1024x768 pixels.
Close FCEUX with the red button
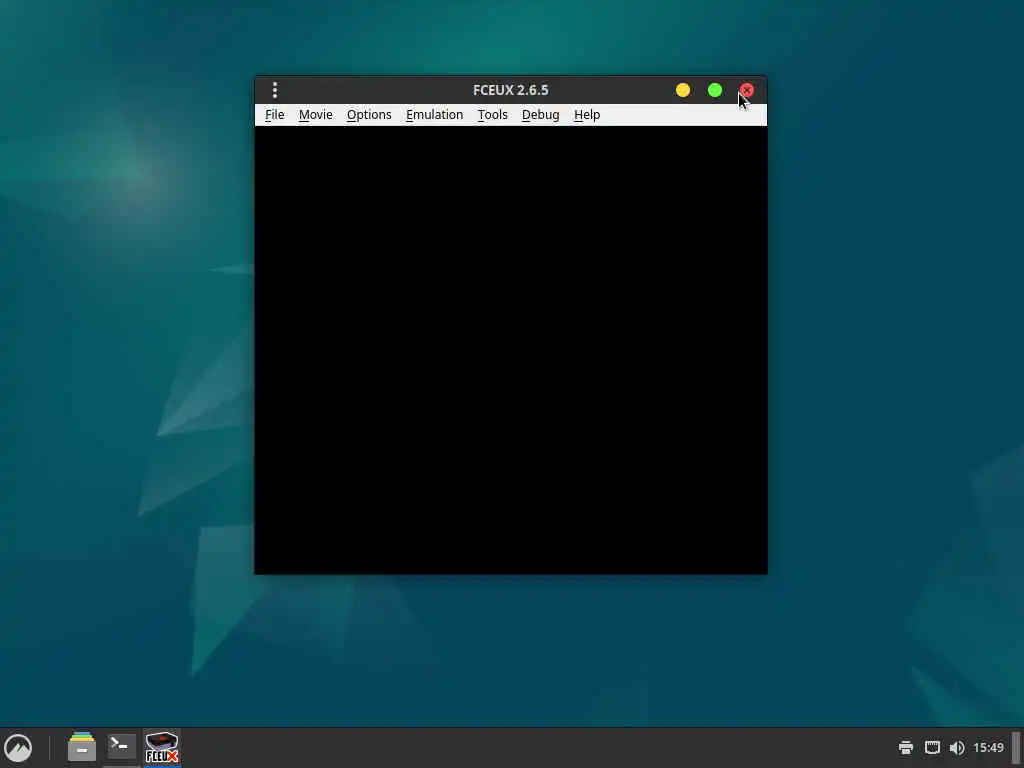coord(746,90)
